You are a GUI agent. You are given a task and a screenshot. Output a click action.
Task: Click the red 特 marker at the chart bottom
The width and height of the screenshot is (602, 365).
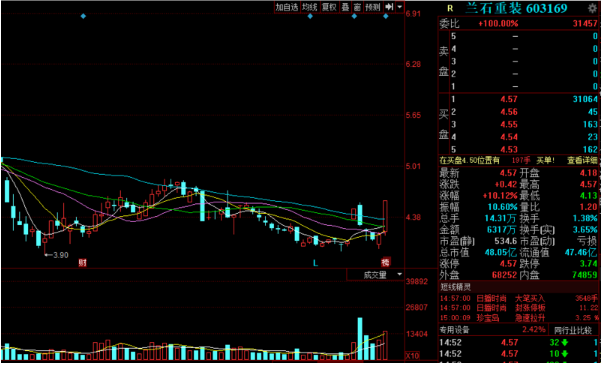coord(386,262)
